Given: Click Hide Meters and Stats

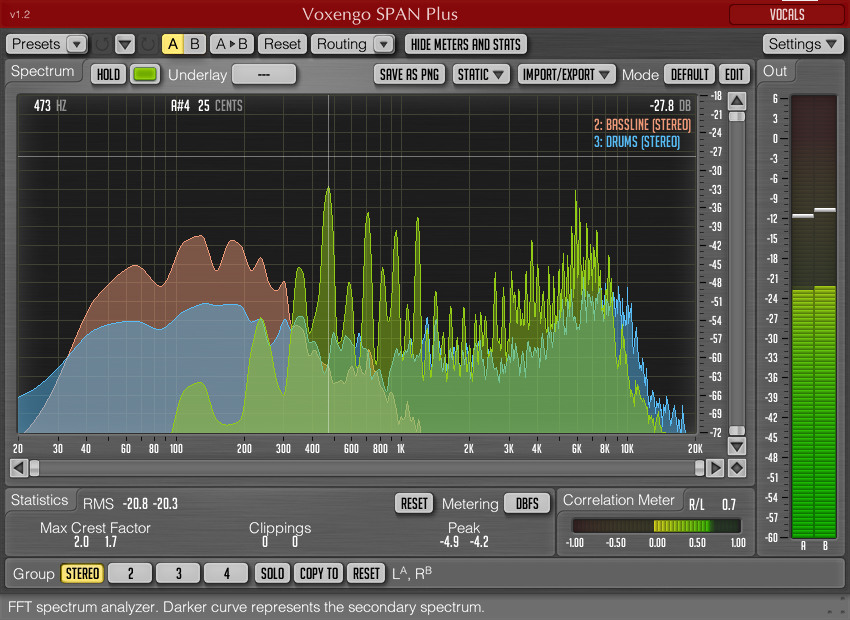Looking at the screenshot, I should (466, 44).
